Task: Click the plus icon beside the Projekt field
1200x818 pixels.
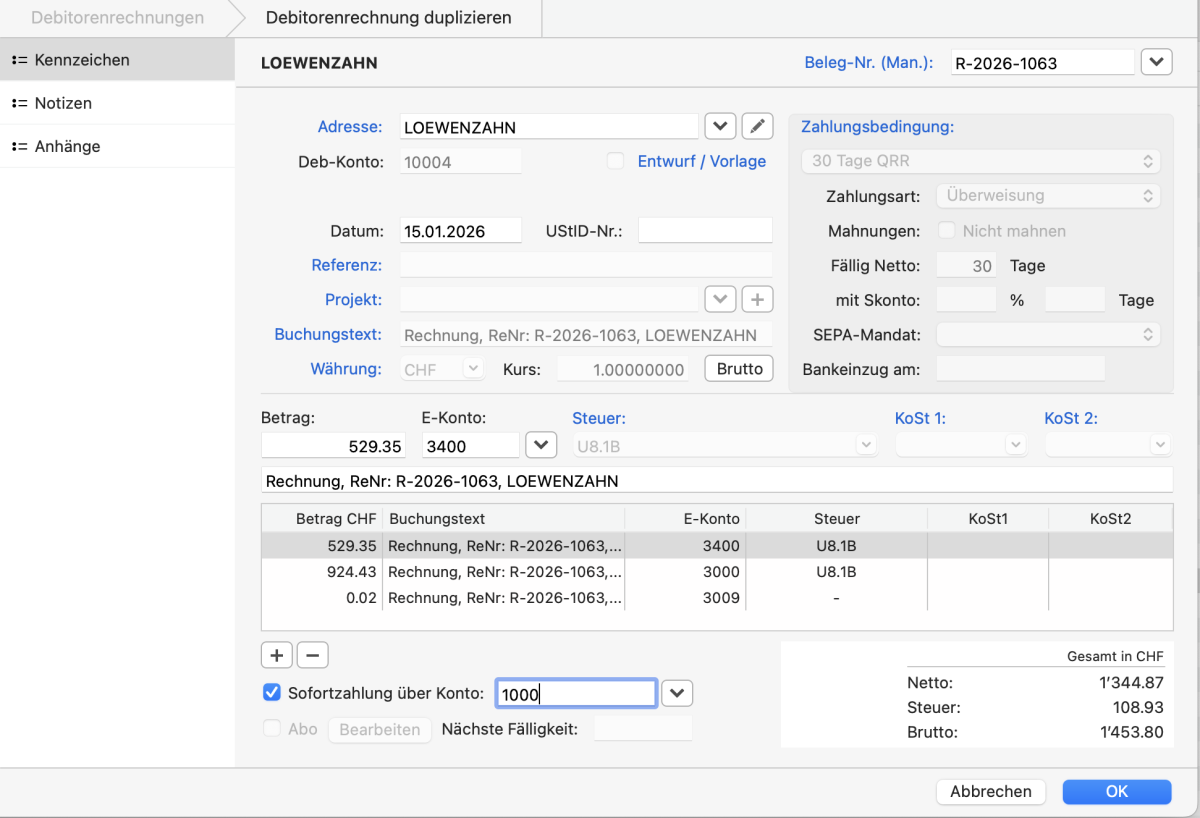Action: coord(757,299)
